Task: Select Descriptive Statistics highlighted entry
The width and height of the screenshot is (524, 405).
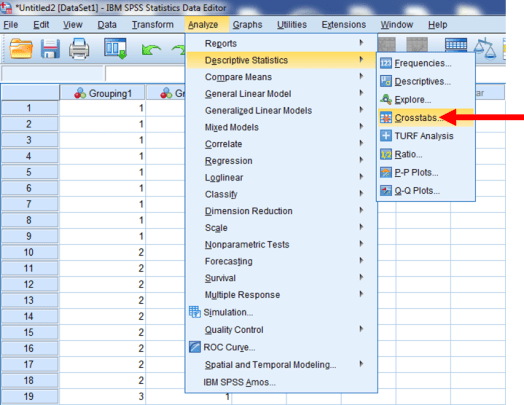Action: pos(281,60)
